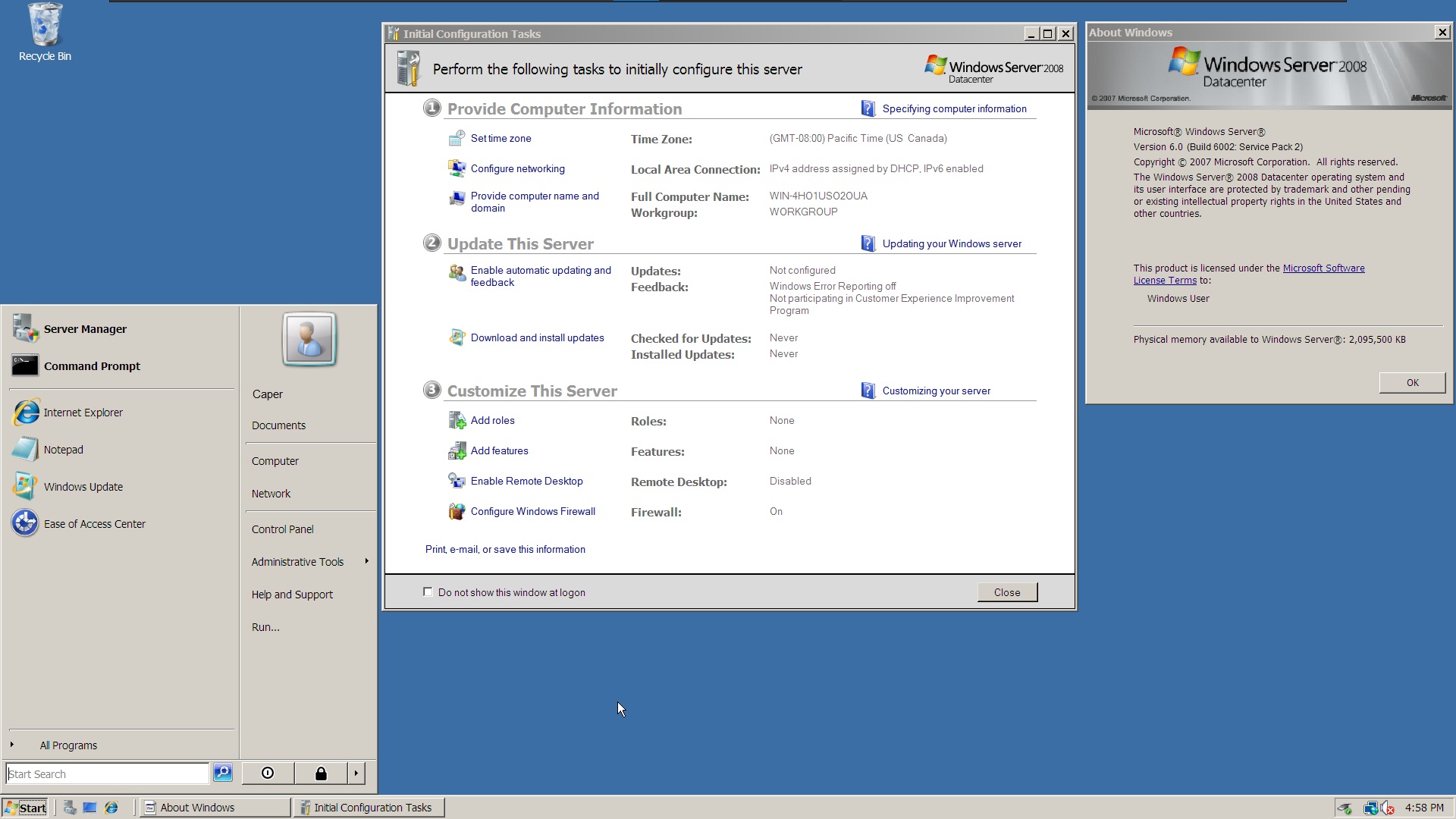Open Configure Windows Firewall

coord(532,510)
